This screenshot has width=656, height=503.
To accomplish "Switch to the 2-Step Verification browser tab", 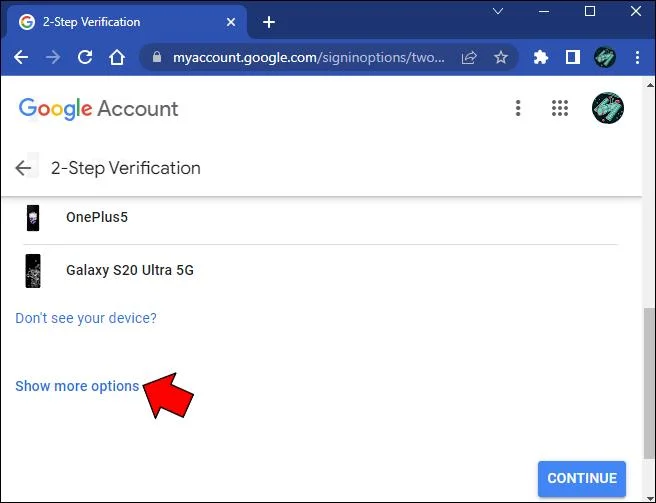I will [x=126, y=22].
